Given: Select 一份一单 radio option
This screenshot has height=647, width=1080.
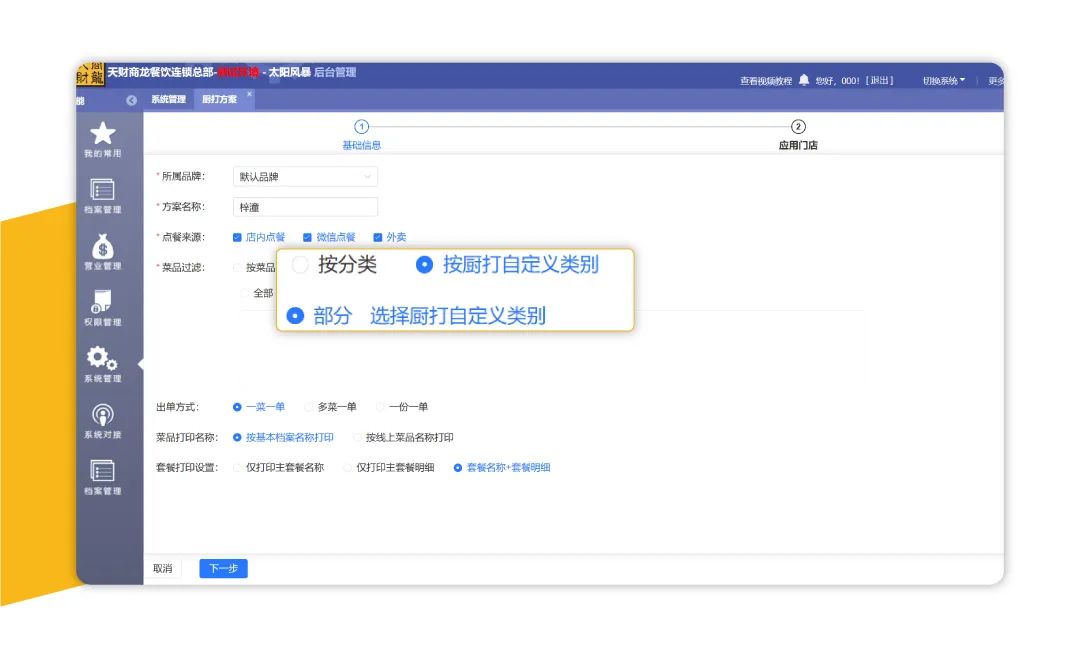Looking at the screenshot, I should [x=380, y=407].
